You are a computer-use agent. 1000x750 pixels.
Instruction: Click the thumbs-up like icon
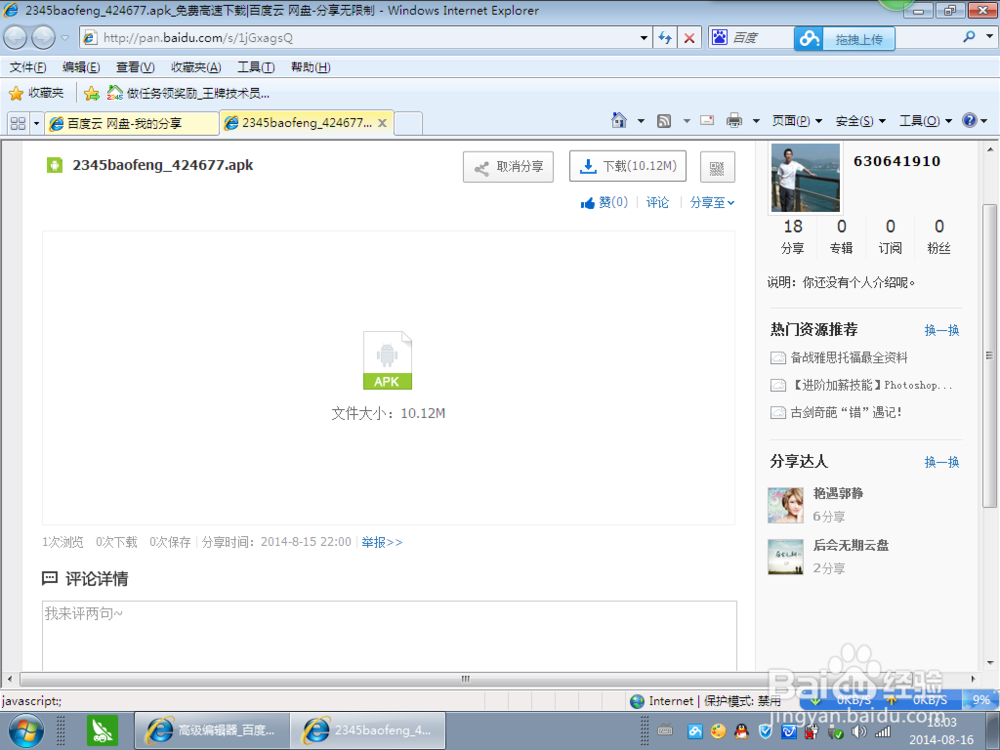[587, 203]
